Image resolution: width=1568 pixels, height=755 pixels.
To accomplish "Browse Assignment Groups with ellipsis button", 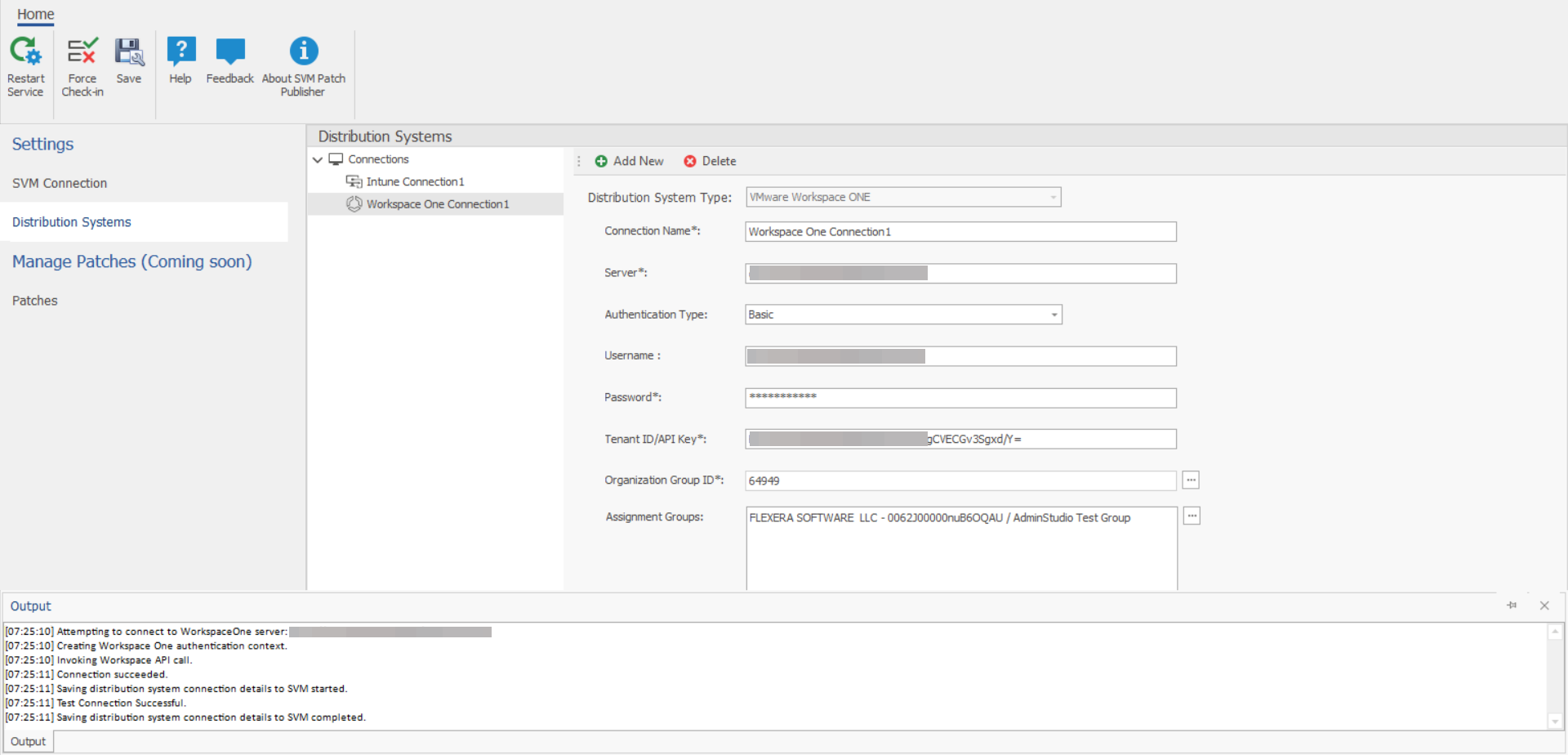I will [1192, 516].
